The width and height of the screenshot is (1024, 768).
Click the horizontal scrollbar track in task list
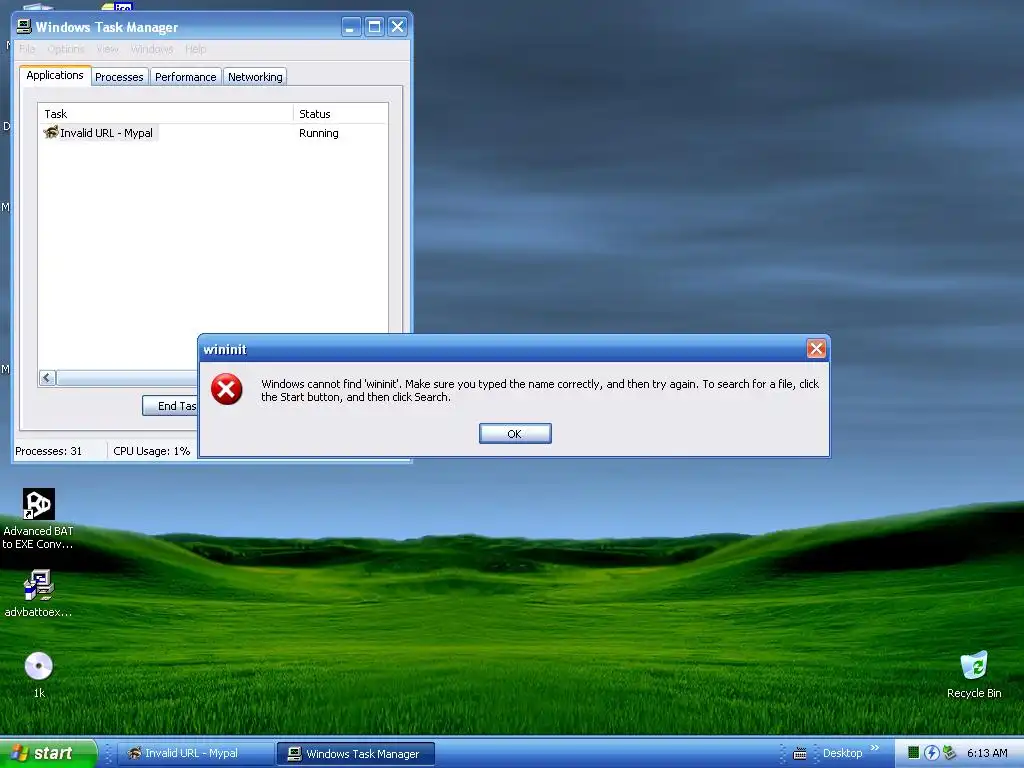127,378
